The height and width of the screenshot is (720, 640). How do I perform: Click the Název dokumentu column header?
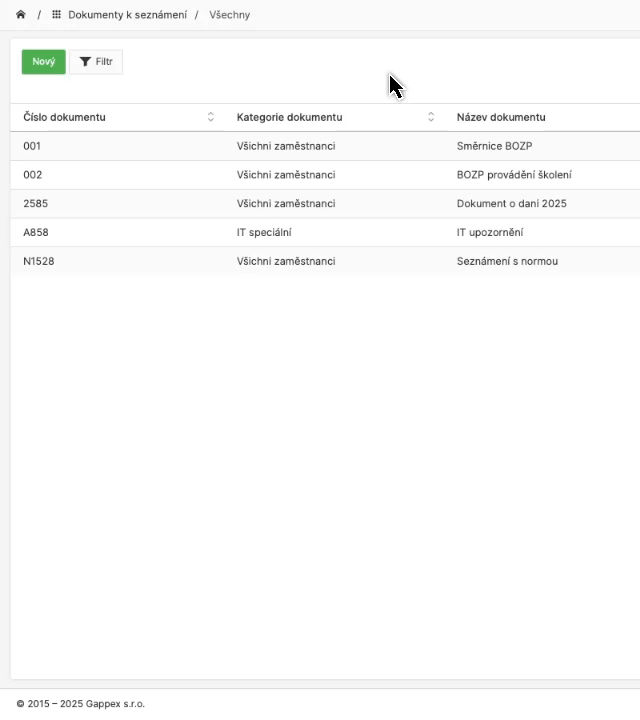[501, 117]
